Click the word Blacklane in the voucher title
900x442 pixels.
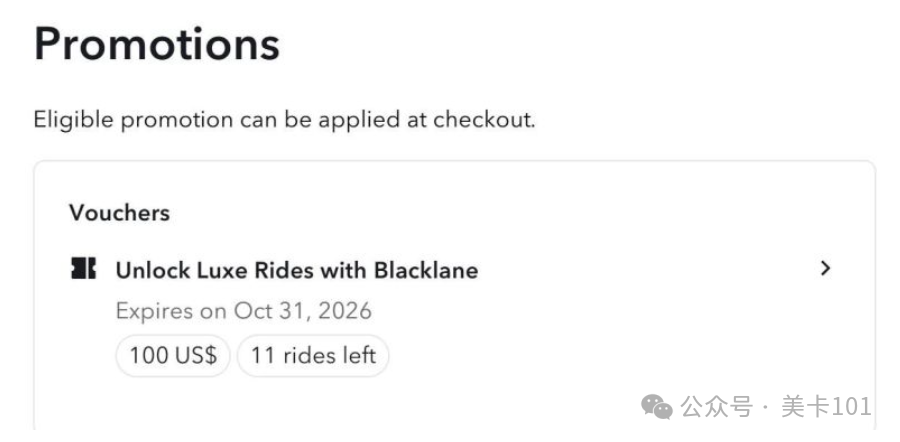[x=426, y=270]
